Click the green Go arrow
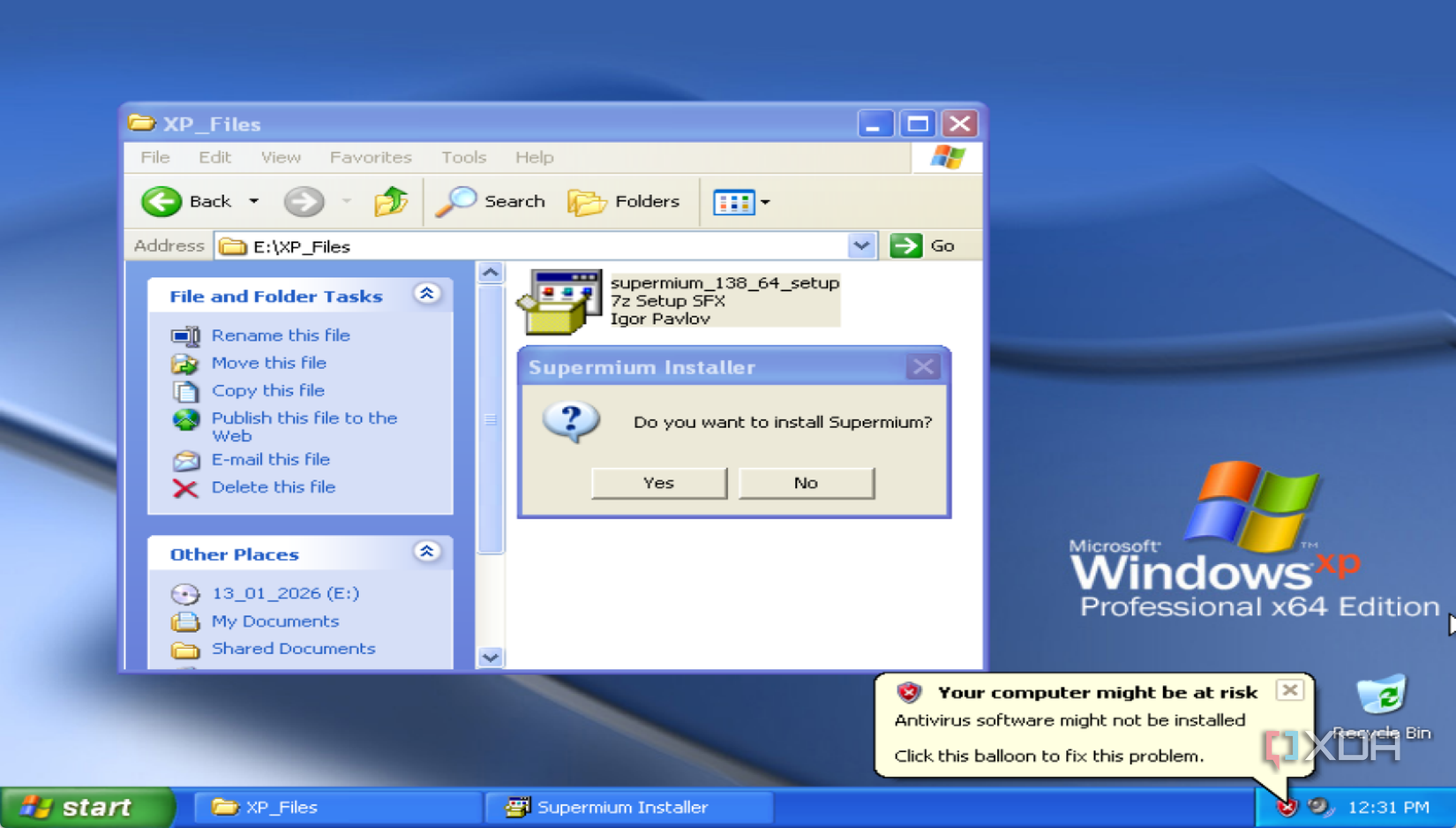This screenshot has height=828, width=1456. [904, 245]
